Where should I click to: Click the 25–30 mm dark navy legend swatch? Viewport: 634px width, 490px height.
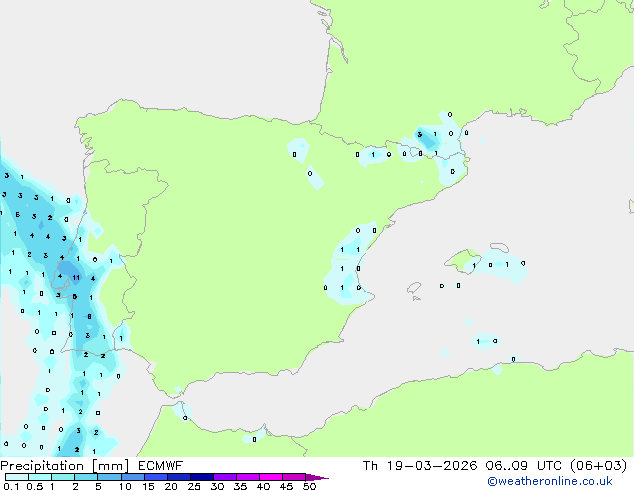coord(202,477)
